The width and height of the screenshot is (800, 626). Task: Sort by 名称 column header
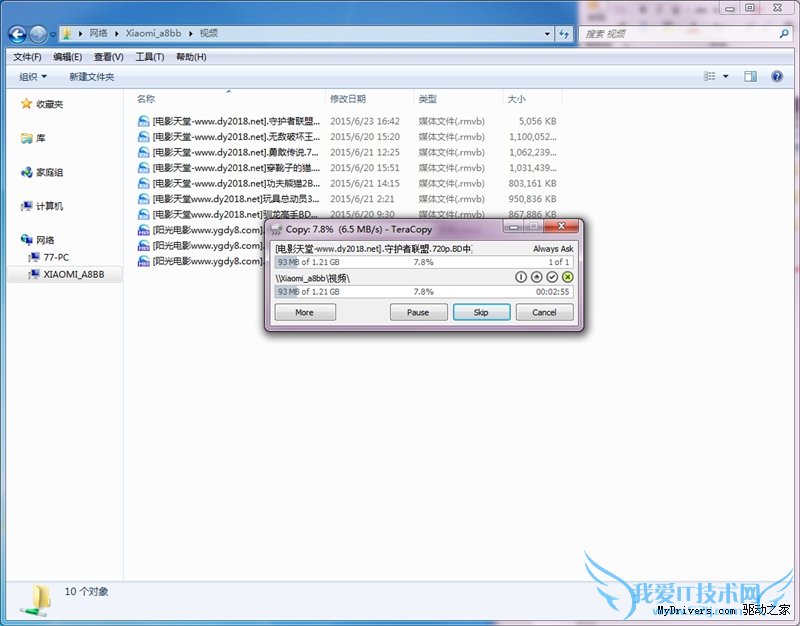click(x=146, y=99)
